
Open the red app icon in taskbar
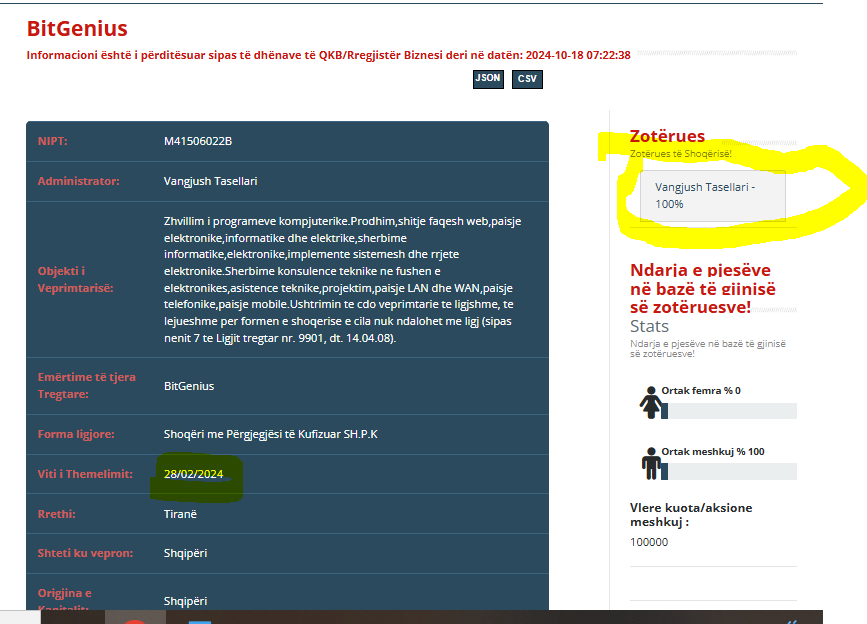point(134,620)
